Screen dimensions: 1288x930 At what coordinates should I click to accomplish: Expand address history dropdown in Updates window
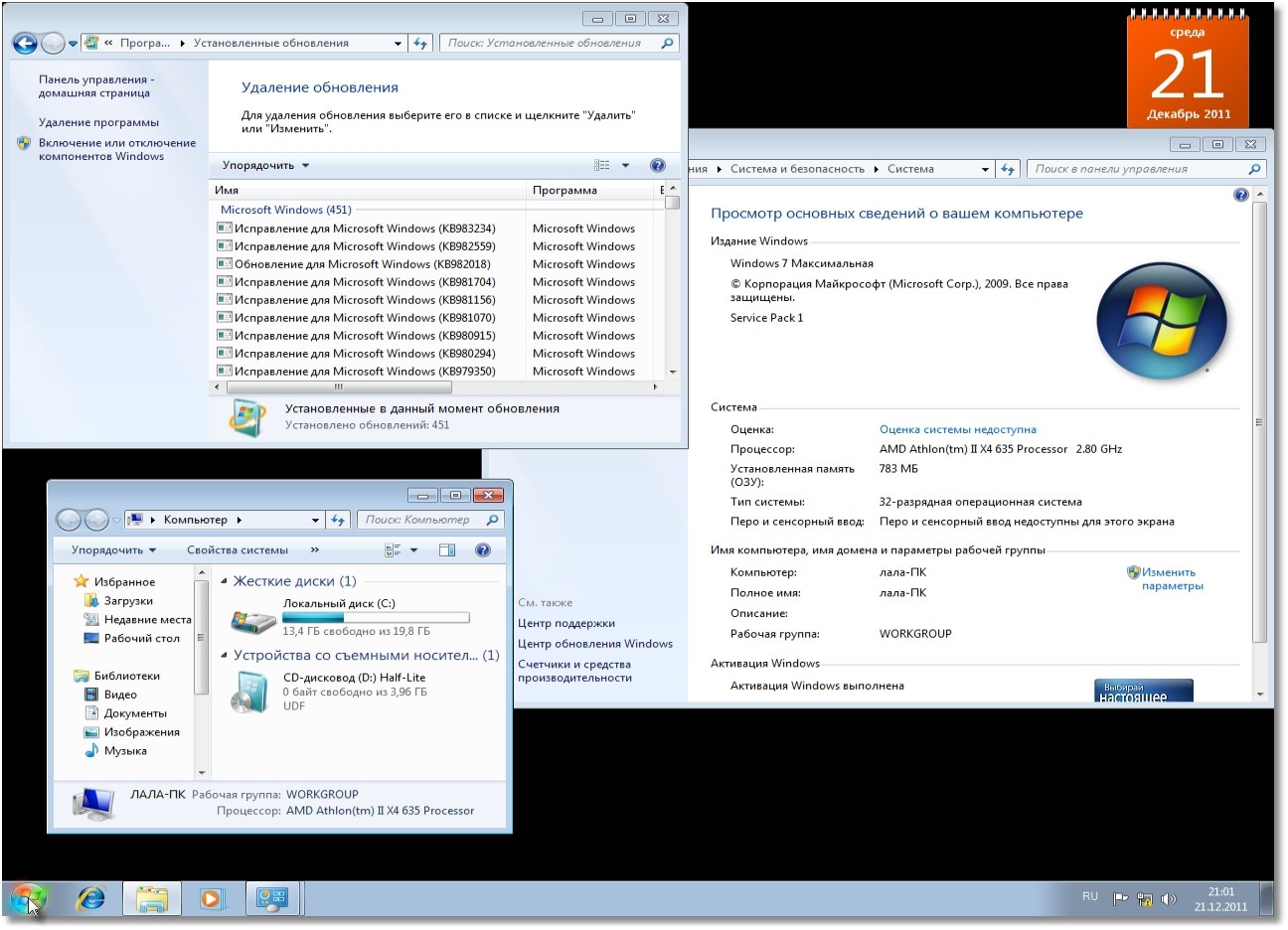click(398, 44)
